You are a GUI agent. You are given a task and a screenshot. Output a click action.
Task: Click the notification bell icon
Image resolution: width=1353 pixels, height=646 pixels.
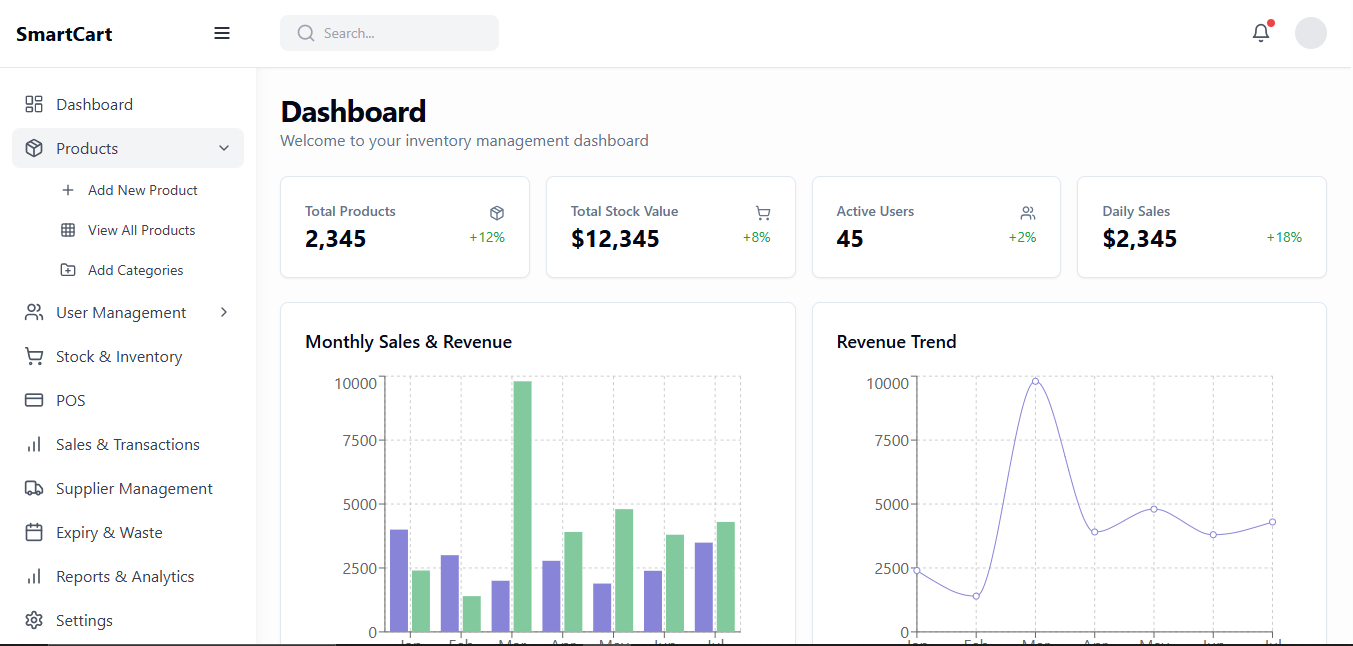pos(1261,33)
